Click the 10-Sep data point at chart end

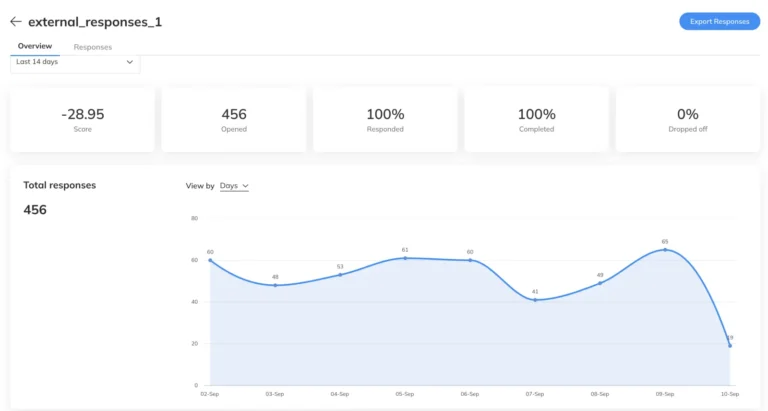click(730, 346)
